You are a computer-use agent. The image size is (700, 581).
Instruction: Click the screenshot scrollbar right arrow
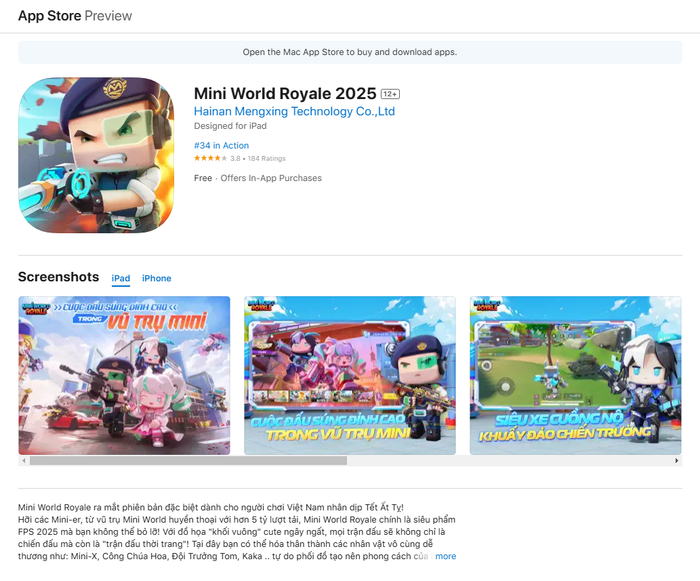677,460
